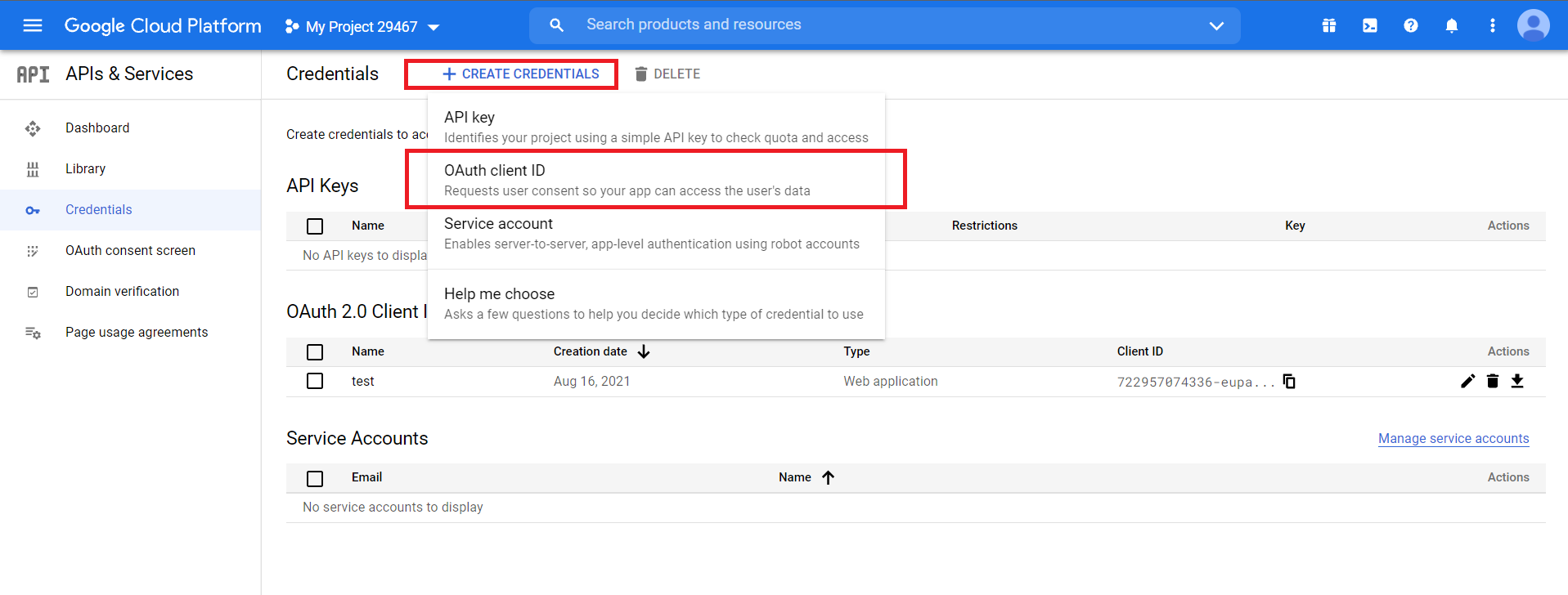Delete the test OAuth client with trash icon
This screenshot has height=595, width=1568.
point(1492,381)
